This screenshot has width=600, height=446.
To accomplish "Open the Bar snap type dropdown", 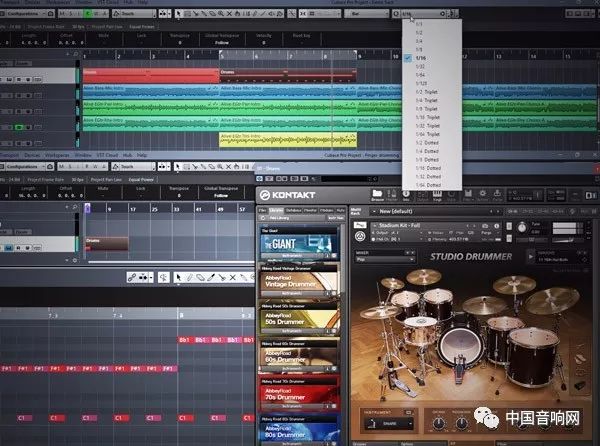I will (367, 14).
